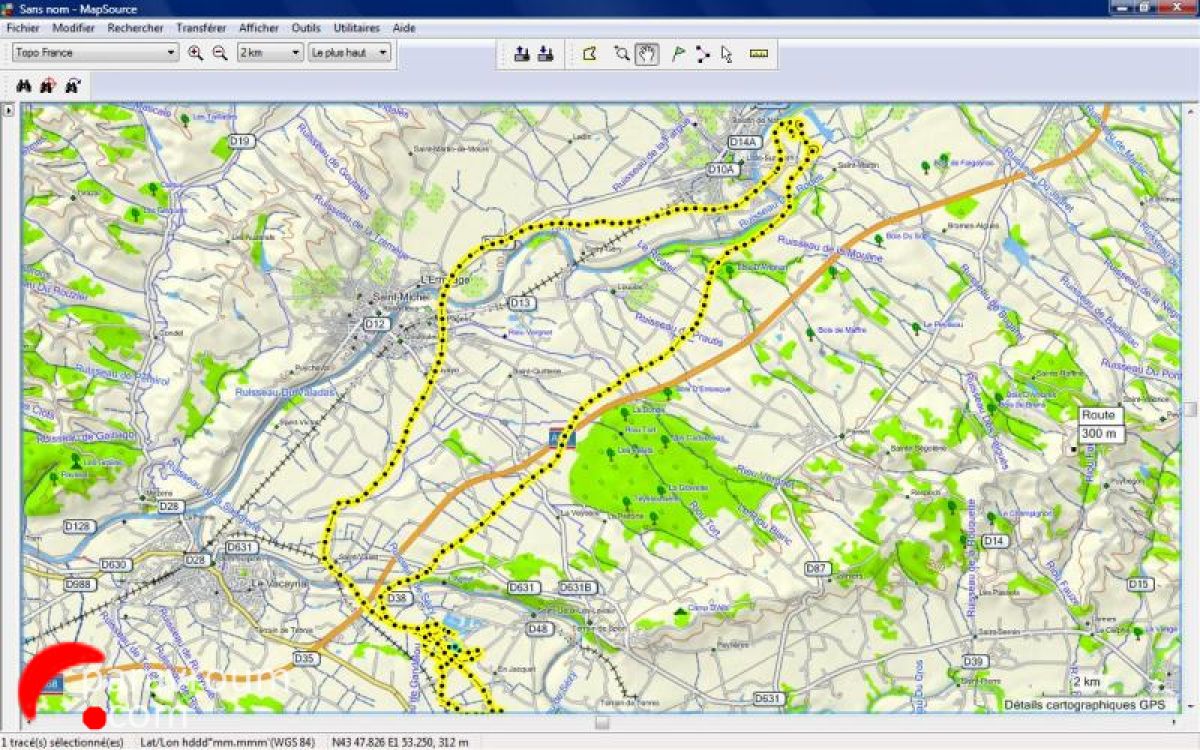Select the Map selection tool
Viewport: 1200px width, 750px height.
click(x=590, y=54)
